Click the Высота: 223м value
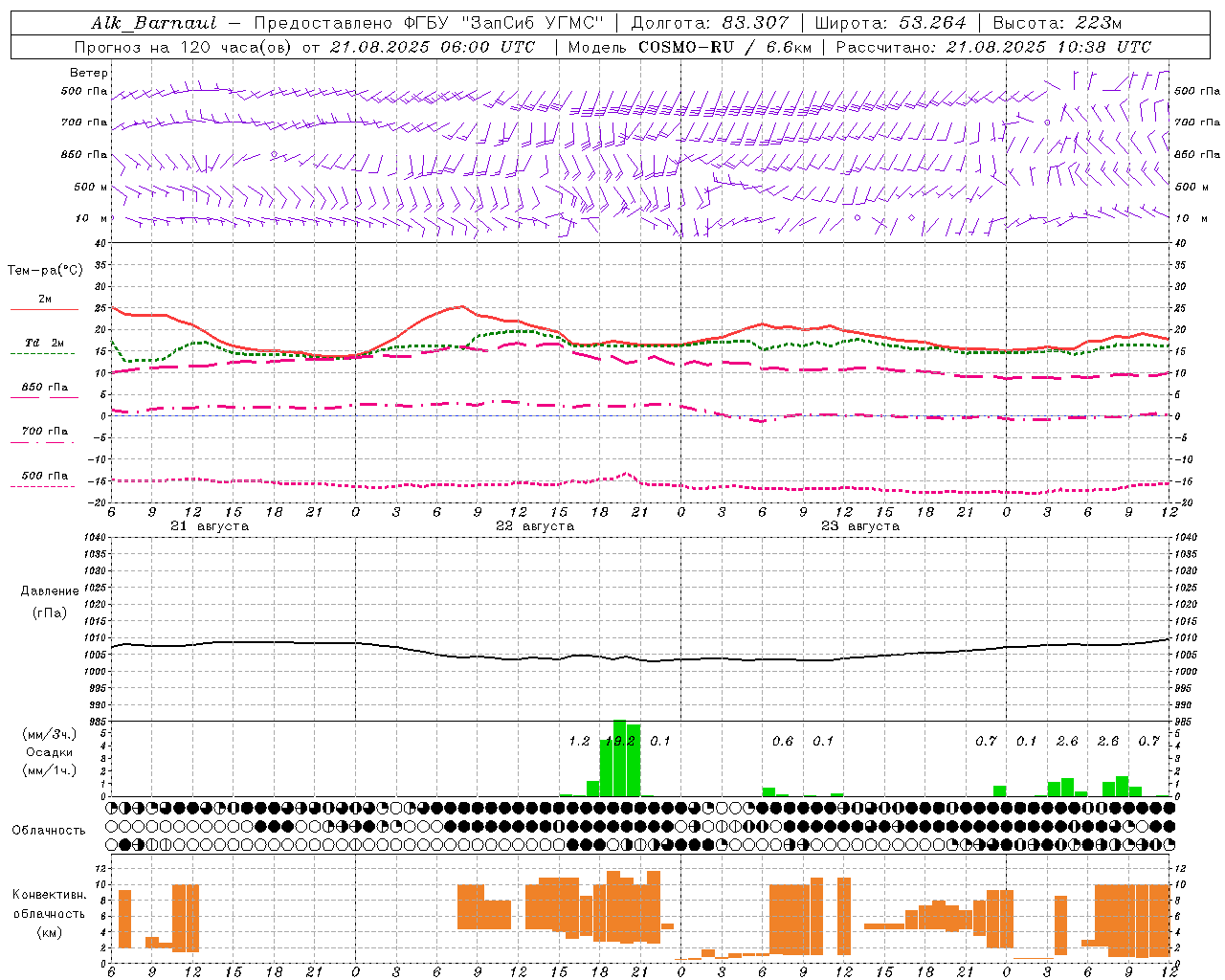The height and width of the screenshot is (980, 1225). click(1058, 23)
